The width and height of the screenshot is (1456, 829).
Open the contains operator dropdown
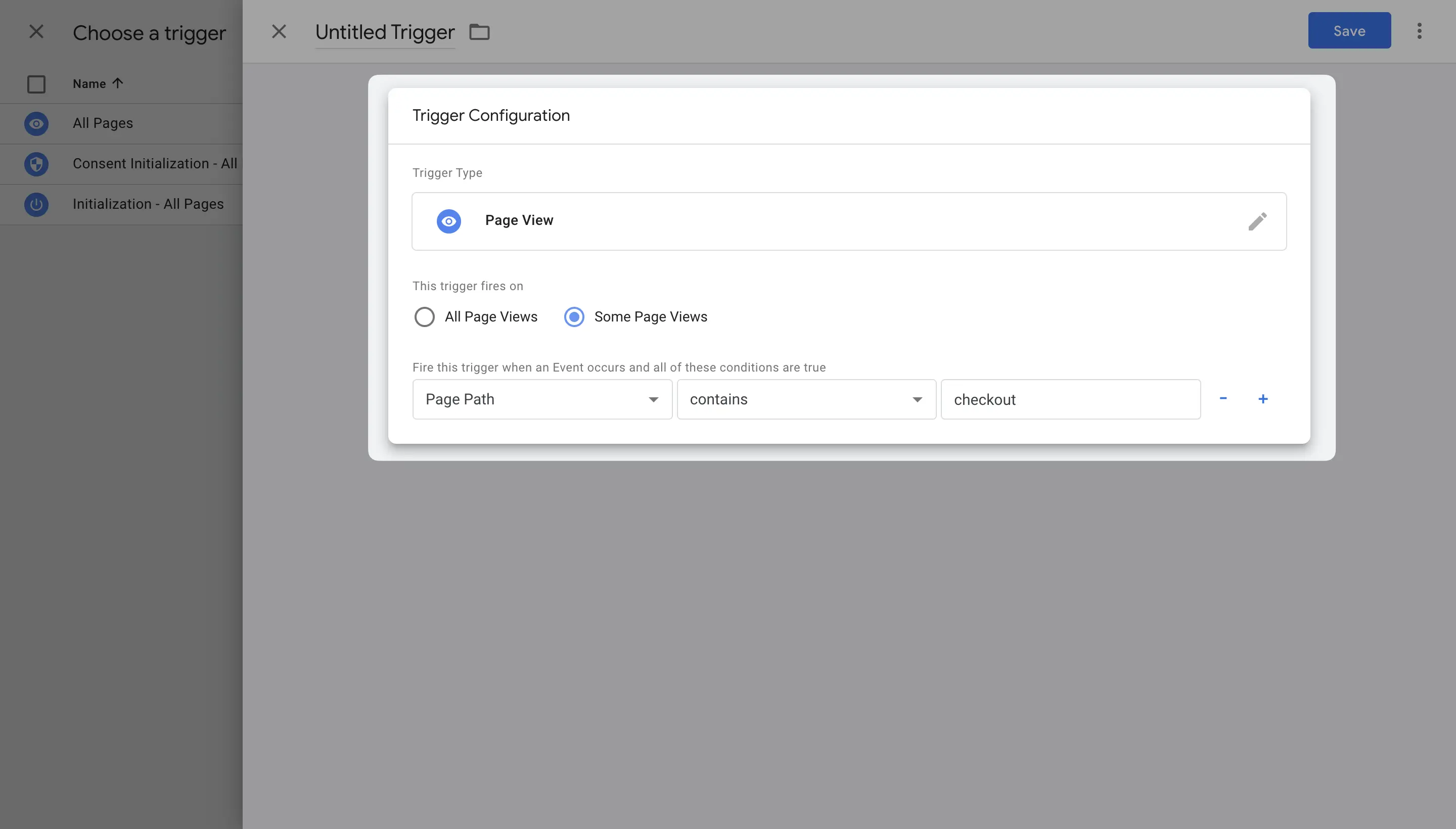pyautogui.click(x=806, y=399)
